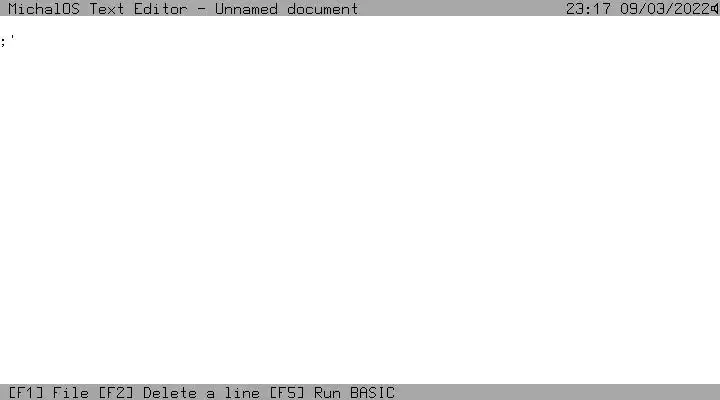
Task: Click the [F2] key label in bottom bar
Action: pos(116,393)
